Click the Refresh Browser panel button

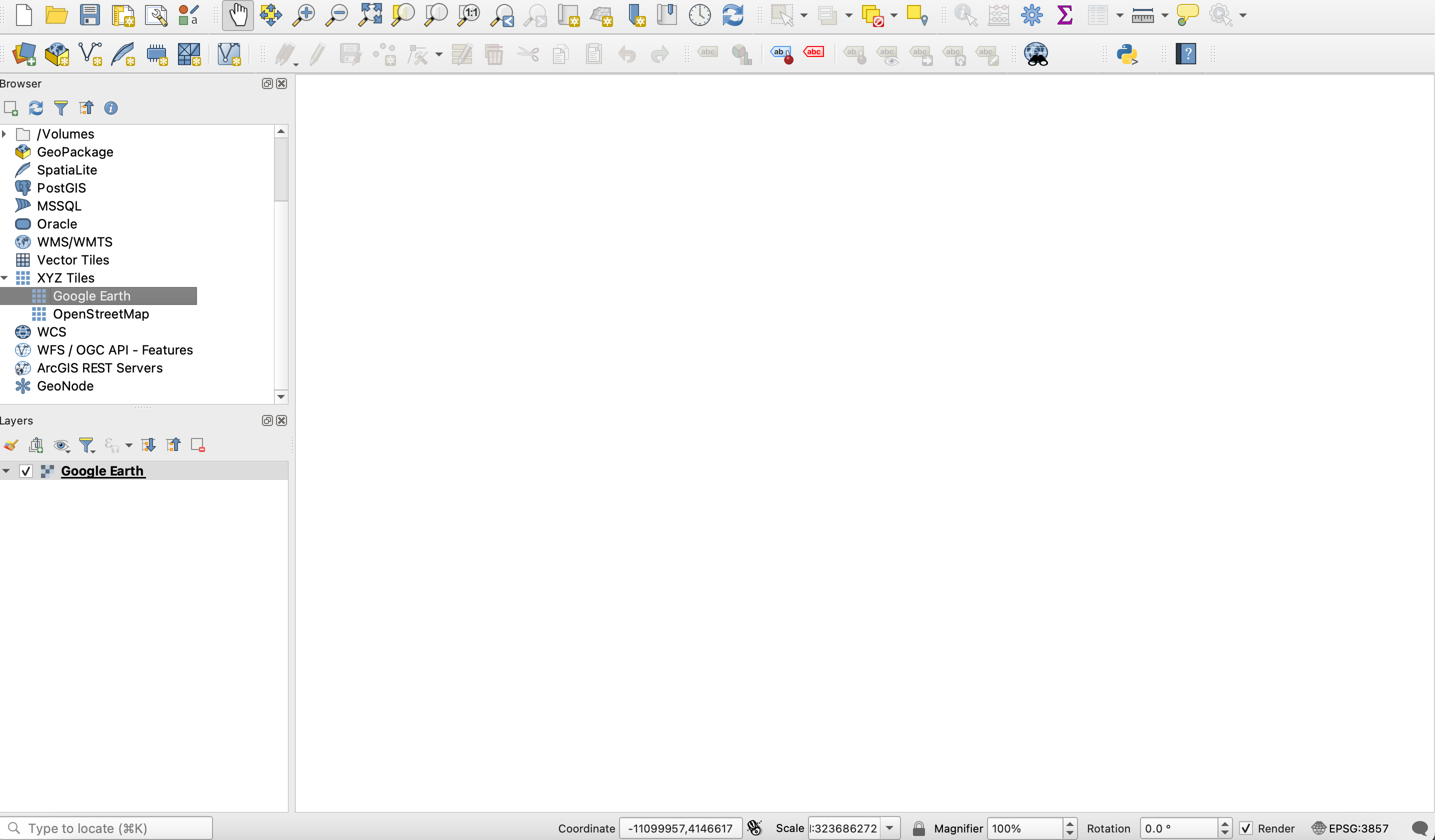click(x=36, y=107)
